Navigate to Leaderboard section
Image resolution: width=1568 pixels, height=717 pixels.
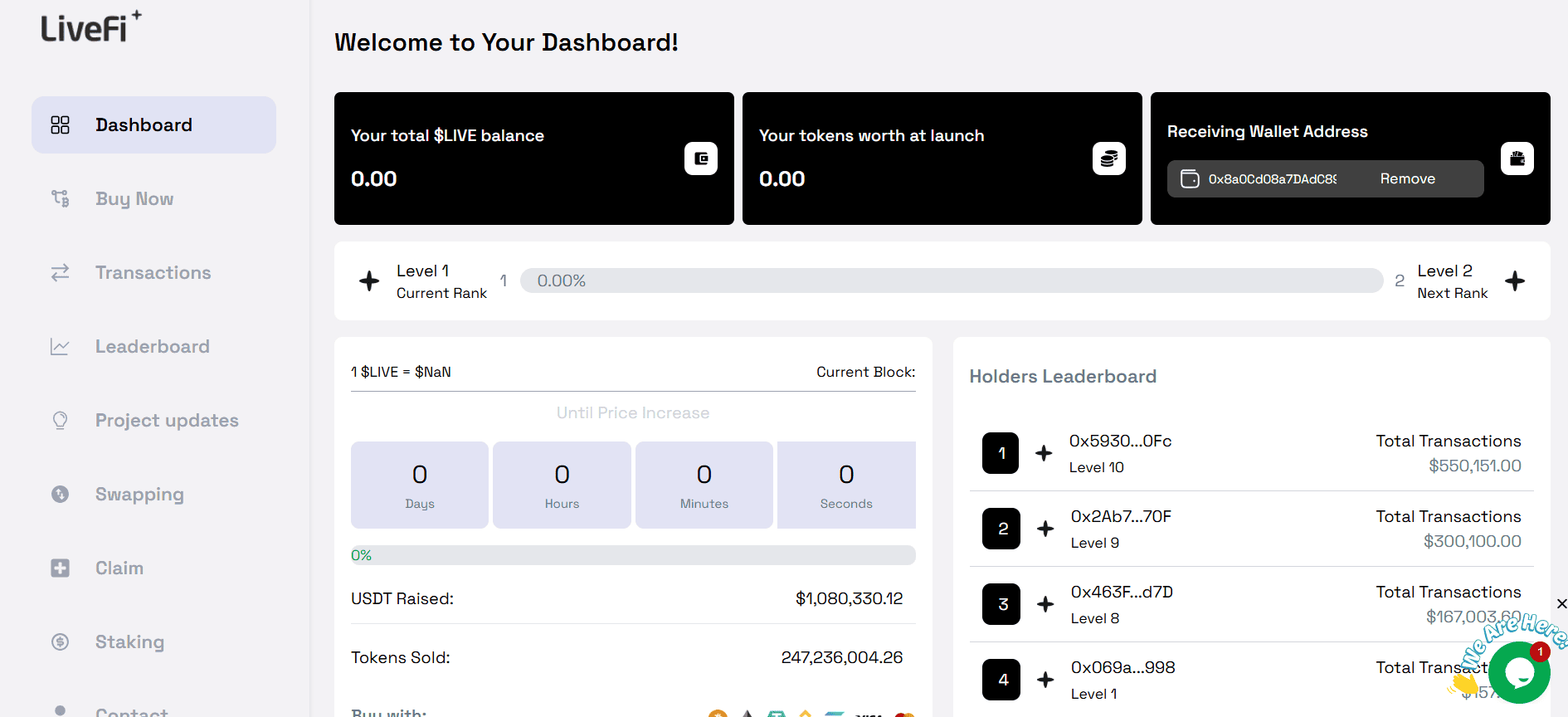coord(152,347)
